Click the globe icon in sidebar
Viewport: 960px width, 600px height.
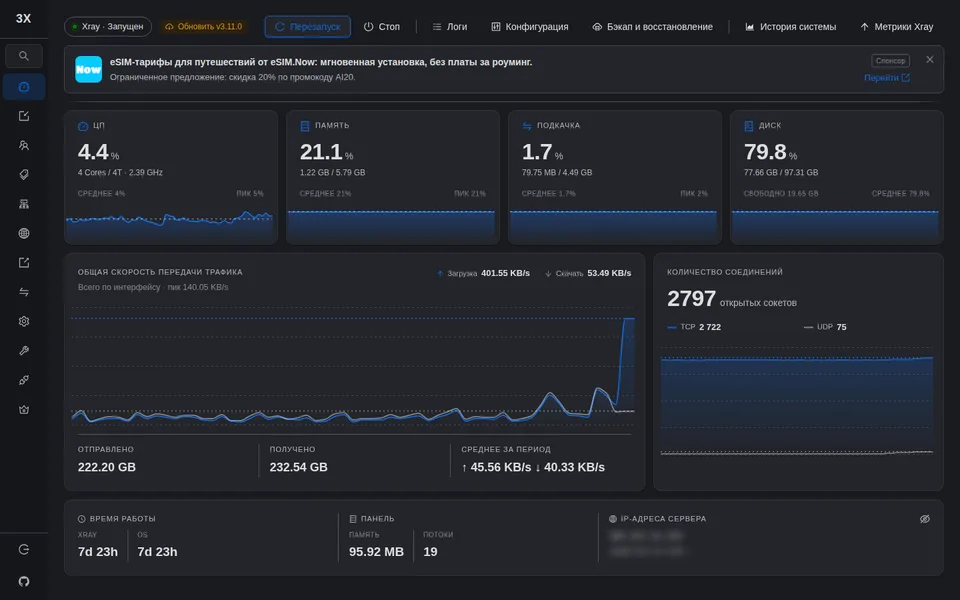[24, 233]
